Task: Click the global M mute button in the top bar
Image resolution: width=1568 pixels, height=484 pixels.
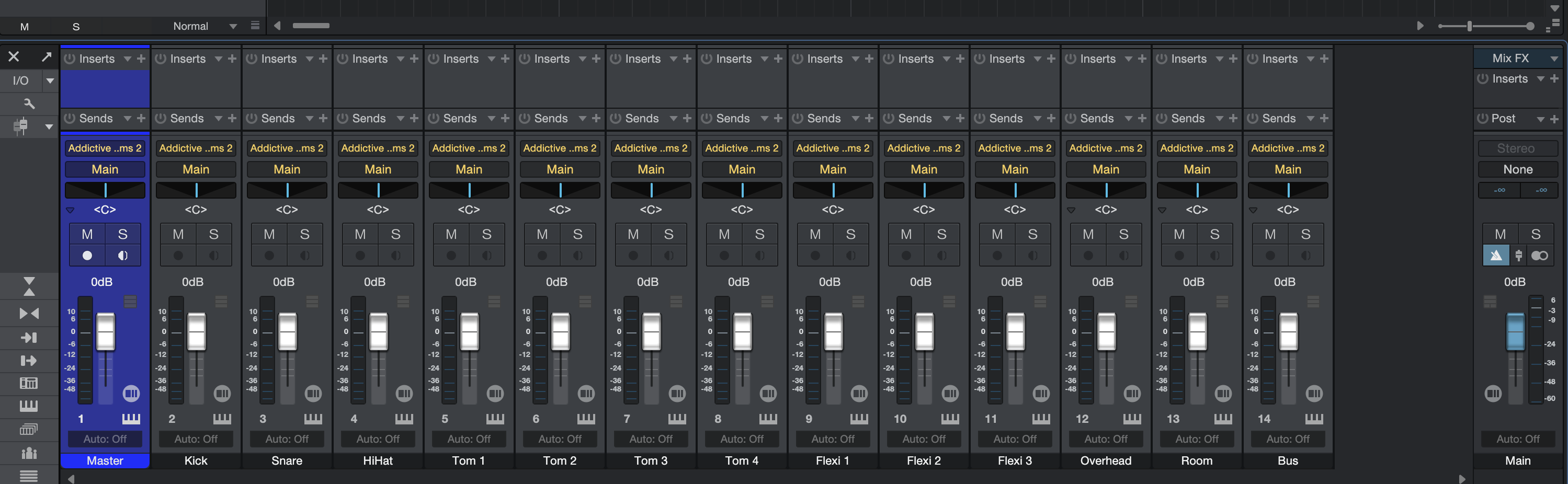Action: [x=25, y=26]
